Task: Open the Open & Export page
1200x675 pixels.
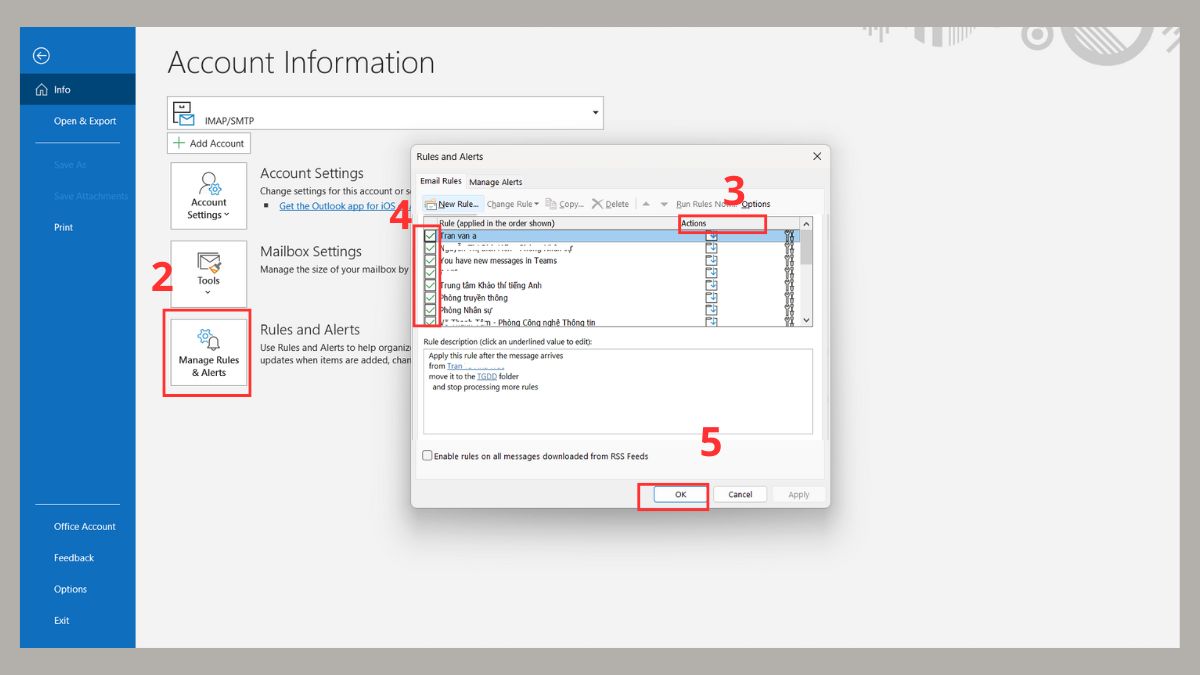Action: click(x=85, y=121)
